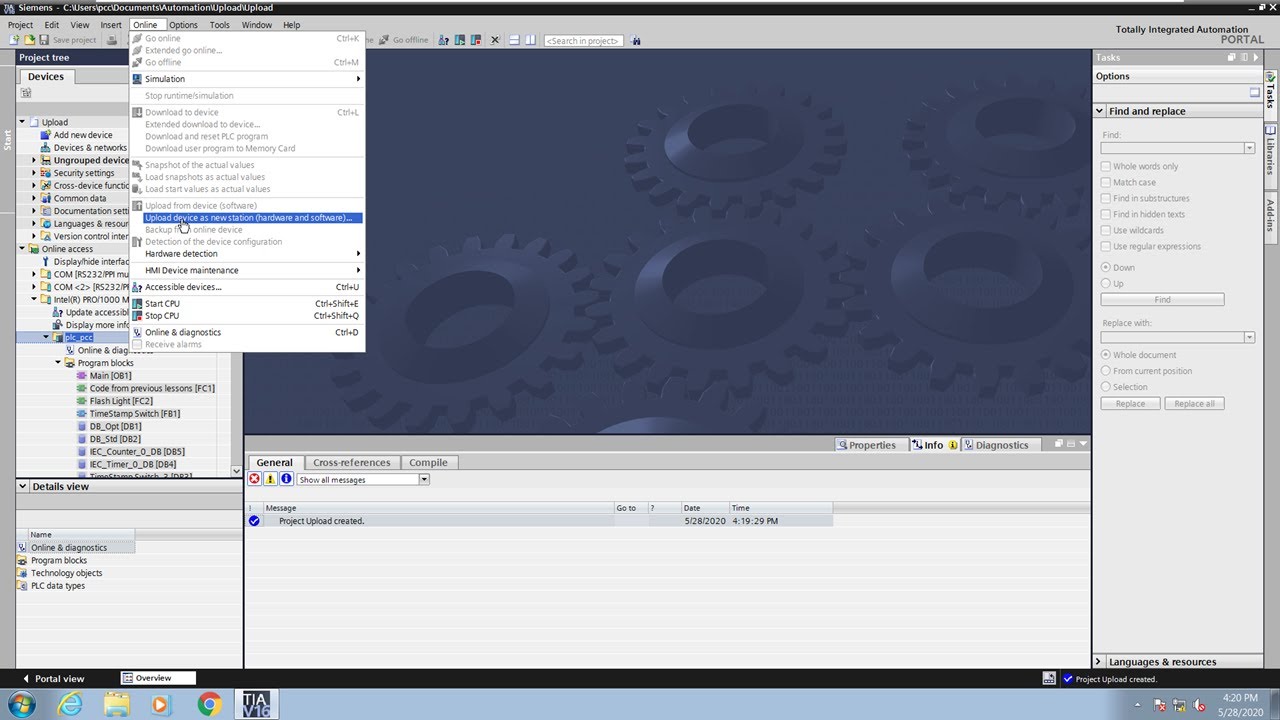Viewport: 1280px width, 720px height.
Task: Collapse the Find and replace section
Action: 1100,111
